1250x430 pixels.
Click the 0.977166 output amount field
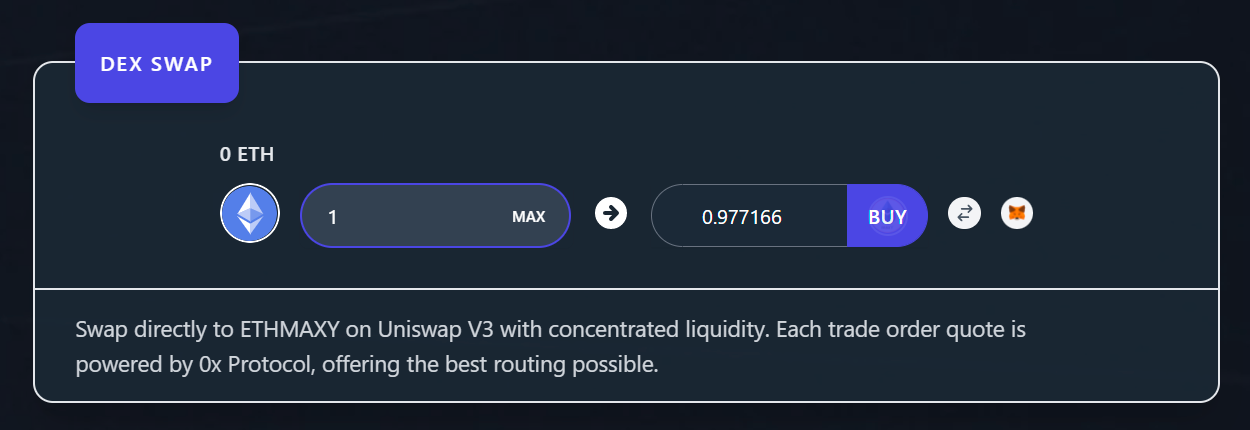(742, 216)
